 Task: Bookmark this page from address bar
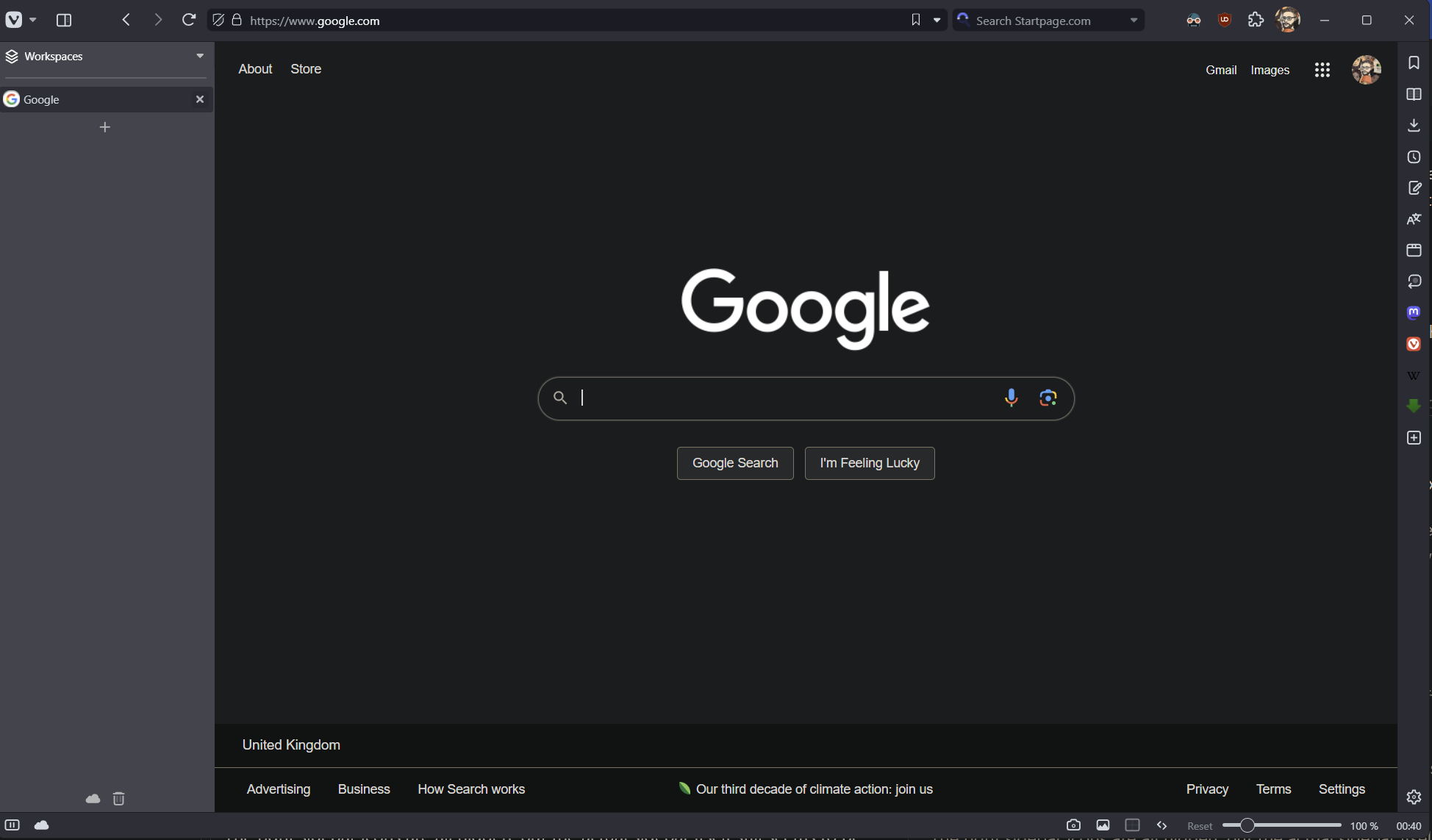click(915, 20)
